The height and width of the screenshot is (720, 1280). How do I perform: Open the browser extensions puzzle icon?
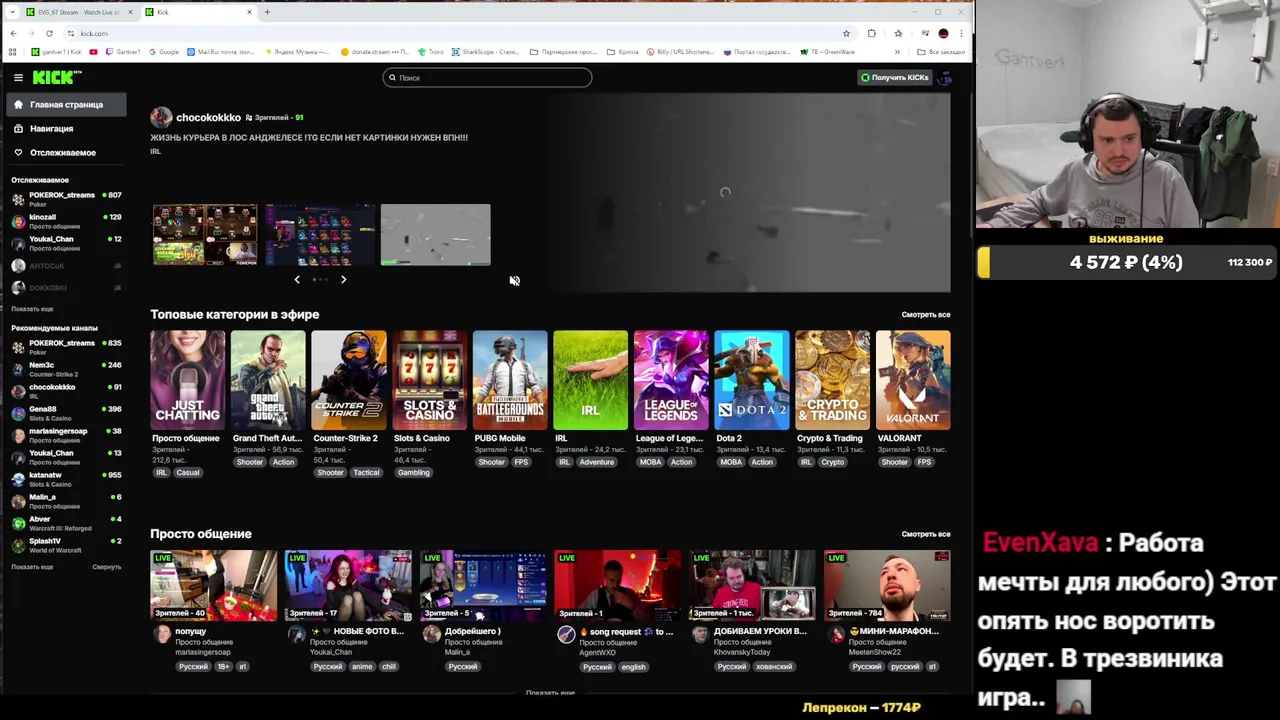click(x=872, y=33)
